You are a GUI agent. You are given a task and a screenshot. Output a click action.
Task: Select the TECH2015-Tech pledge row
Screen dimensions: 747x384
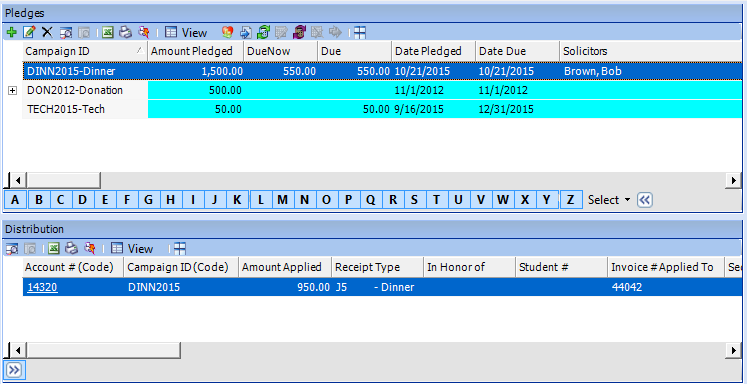coord(382,110)
